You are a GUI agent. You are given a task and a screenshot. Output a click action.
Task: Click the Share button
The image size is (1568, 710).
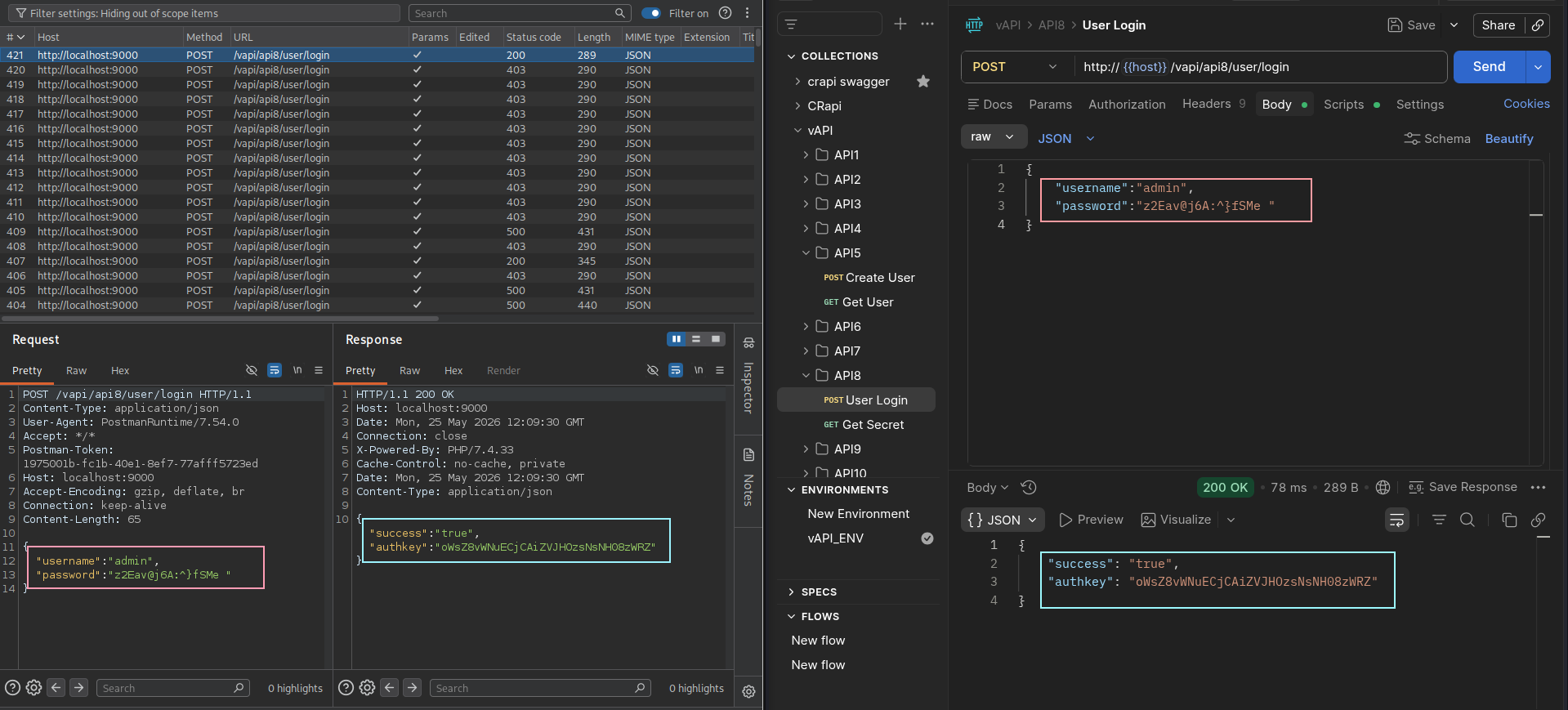pos(1499,25)
